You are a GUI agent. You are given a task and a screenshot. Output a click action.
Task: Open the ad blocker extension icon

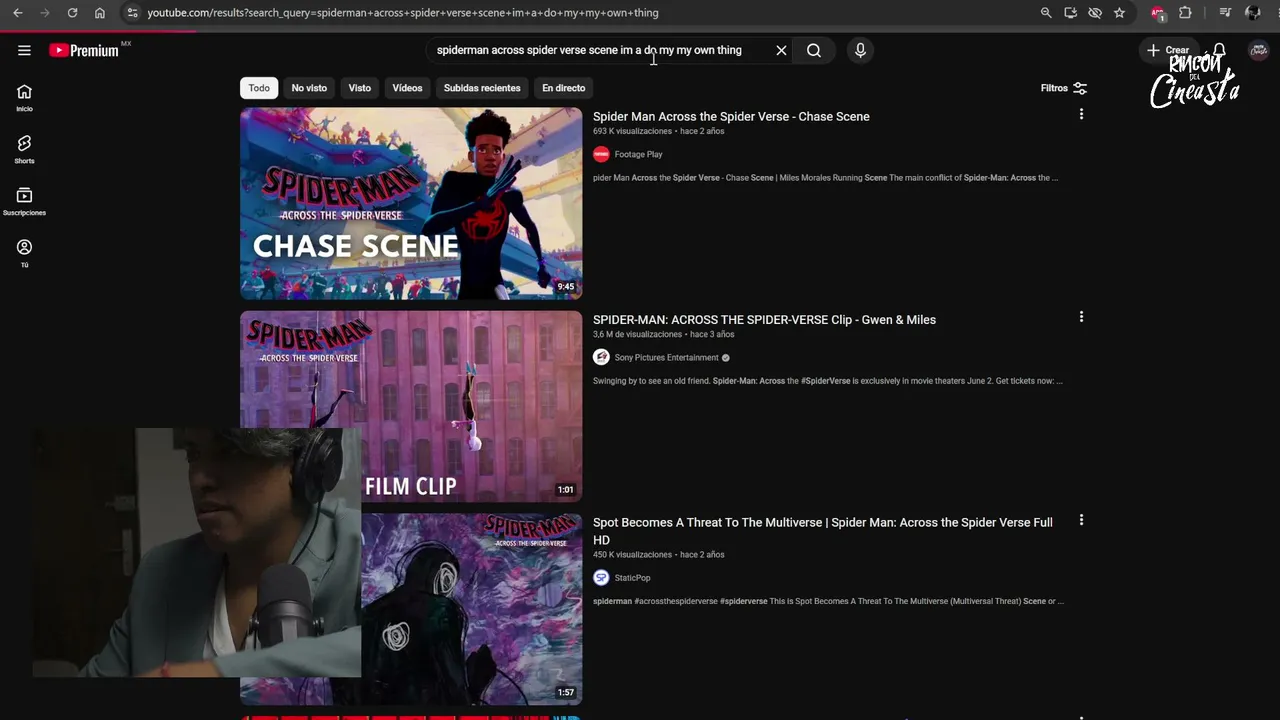coord(1158,13)
